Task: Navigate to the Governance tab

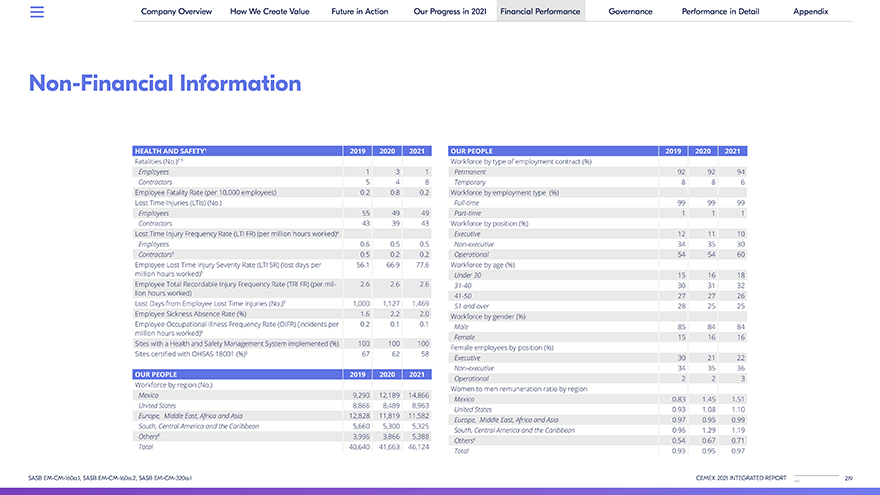Action: point(630,11)
